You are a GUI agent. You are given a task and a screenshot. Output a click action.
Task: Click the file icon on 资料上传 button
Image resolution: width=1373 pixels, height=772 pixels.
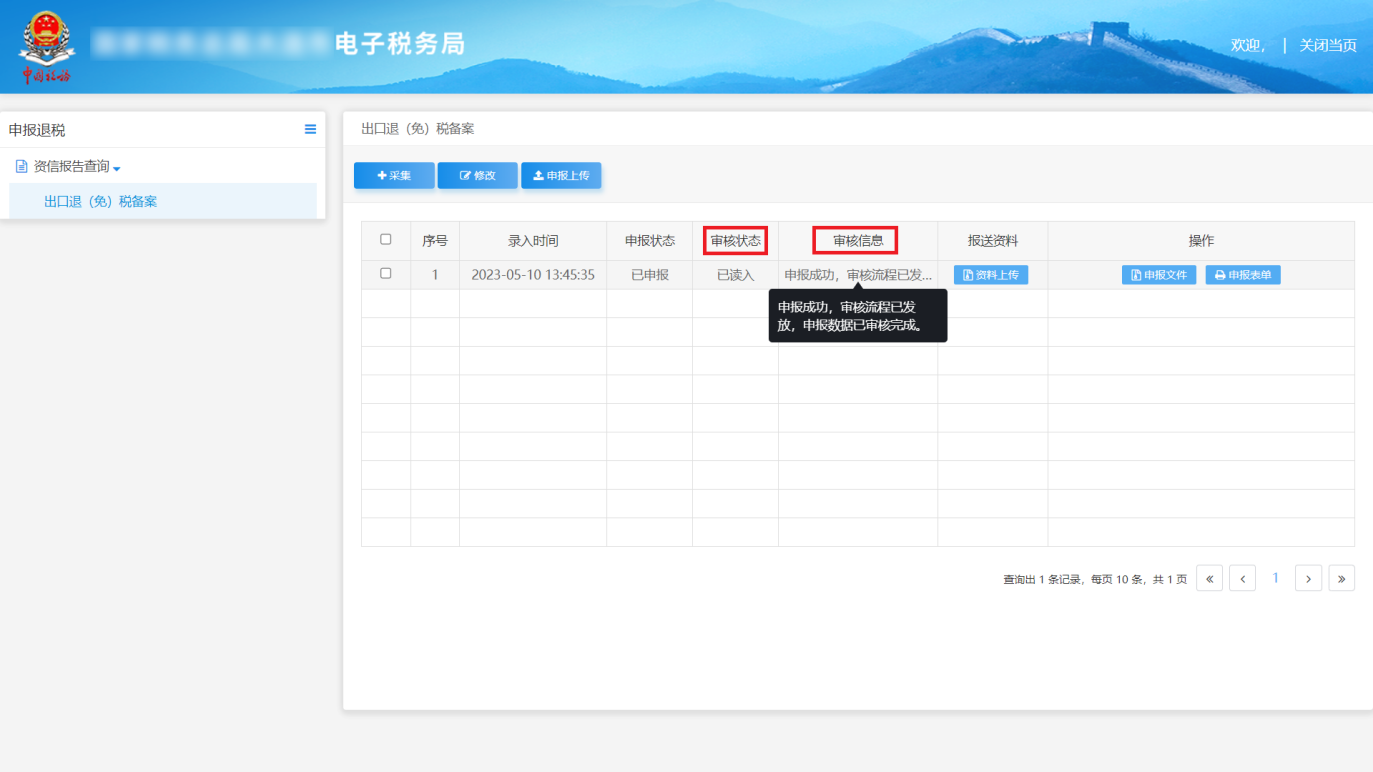coord(967,273)
